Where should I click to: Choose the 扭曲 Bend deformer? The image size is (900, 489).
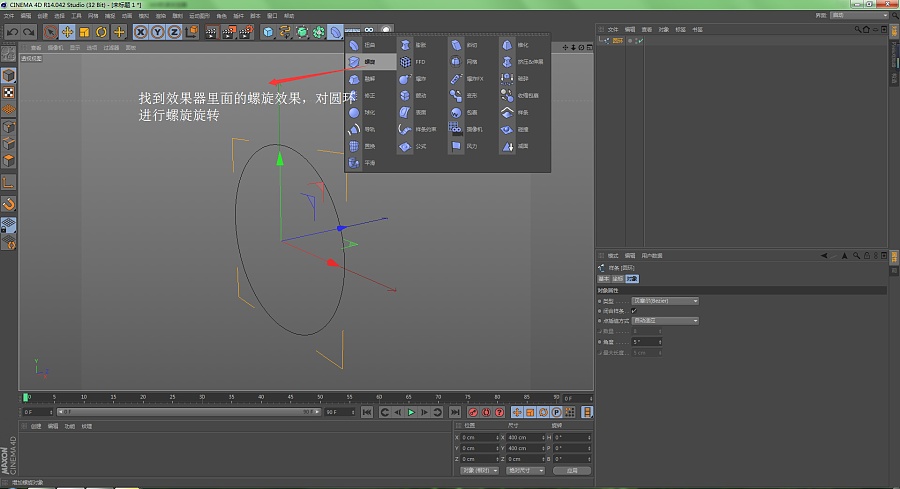pos(370,45)
